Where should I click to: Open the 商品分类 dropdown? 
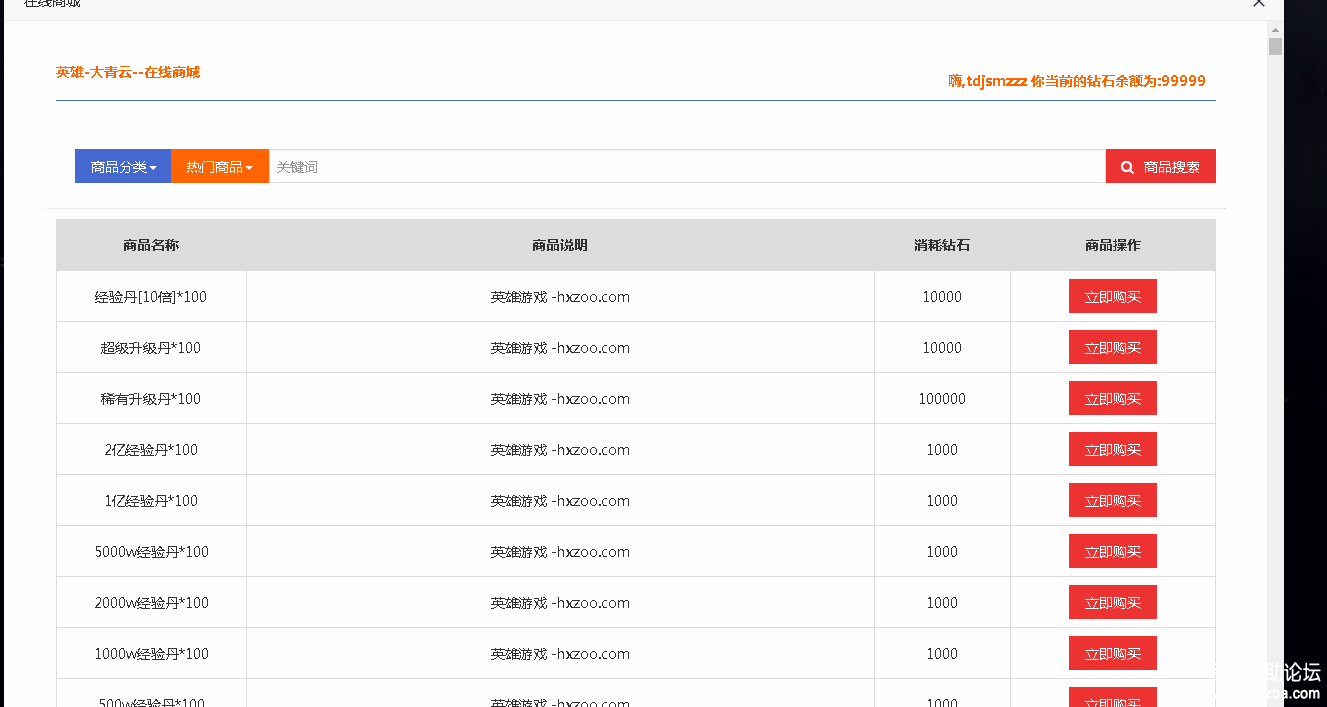point(123,167)
